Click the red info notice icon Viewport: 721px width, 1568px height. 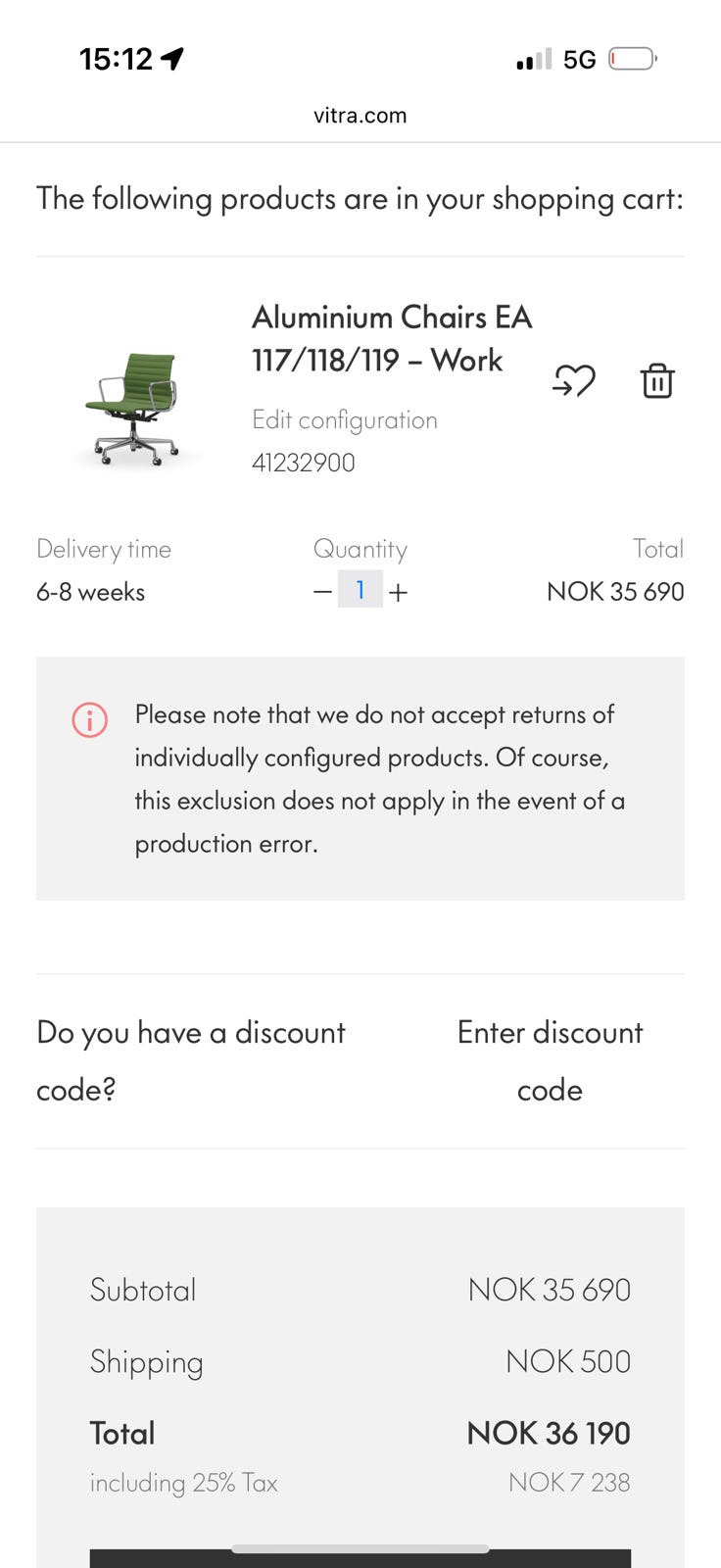(89, 720)
